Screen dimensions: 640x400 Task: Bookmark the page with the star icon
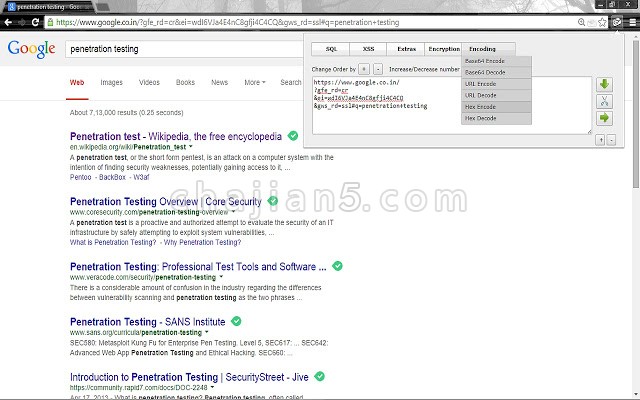[602, 22]
